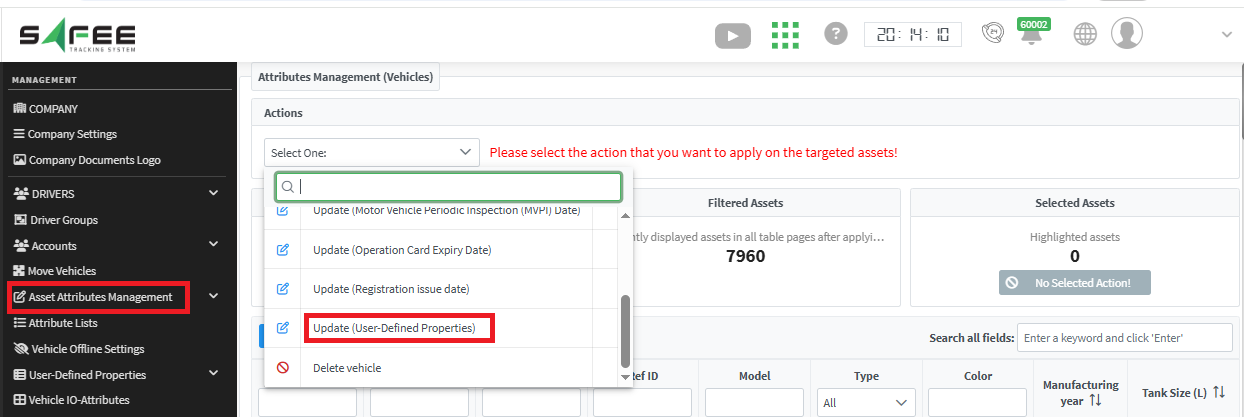Select Update (User-Defined Properties) option
The height and width of the screenshot is (417, 1244).
tap(394, 328)
